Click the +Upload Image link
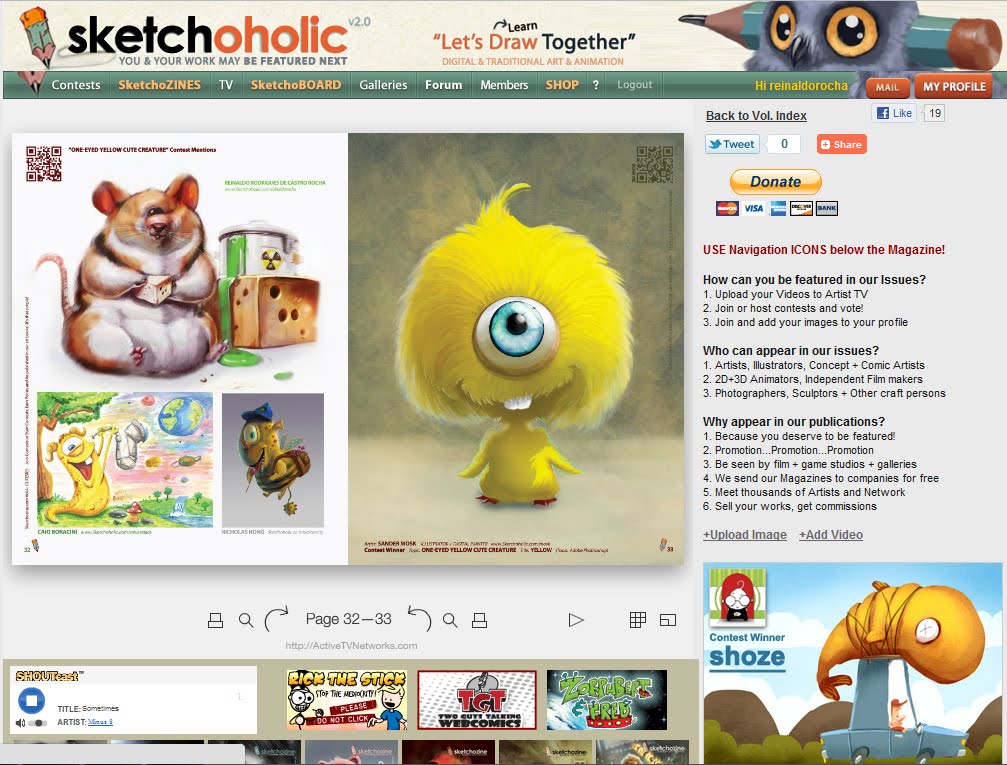Screen dimensions: 1007x765 (744, 534)
